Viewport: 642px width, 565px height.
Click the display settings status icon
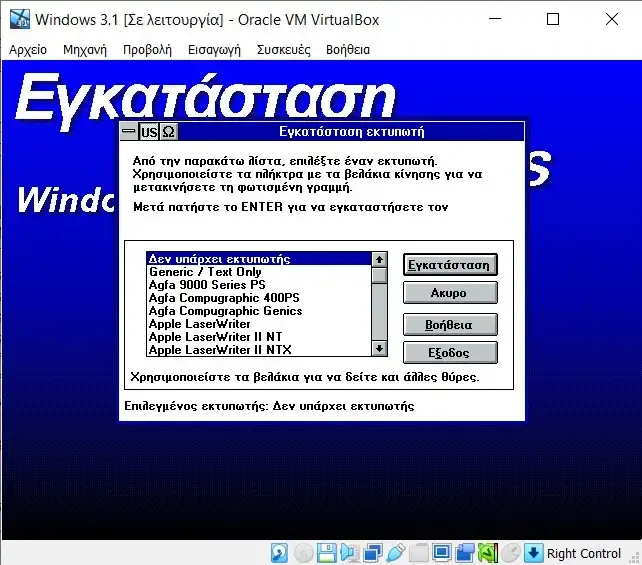tap(441, 553)
